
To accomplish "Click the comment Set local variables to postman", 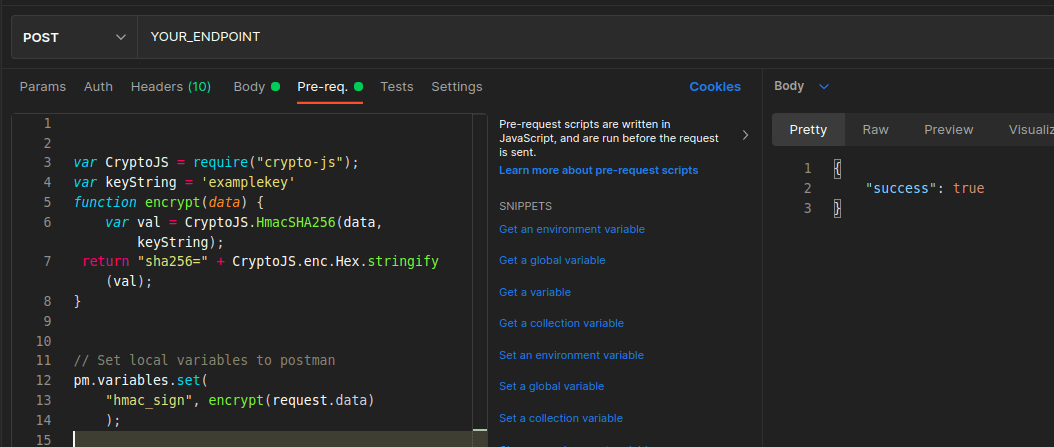I will 204,361.
